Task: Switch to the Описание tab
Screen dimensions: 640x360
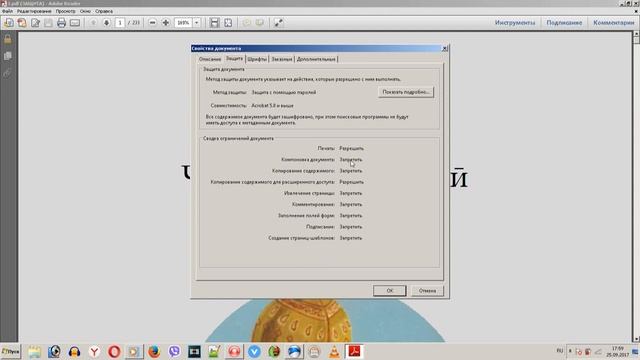Action: (x=210, y=59)
